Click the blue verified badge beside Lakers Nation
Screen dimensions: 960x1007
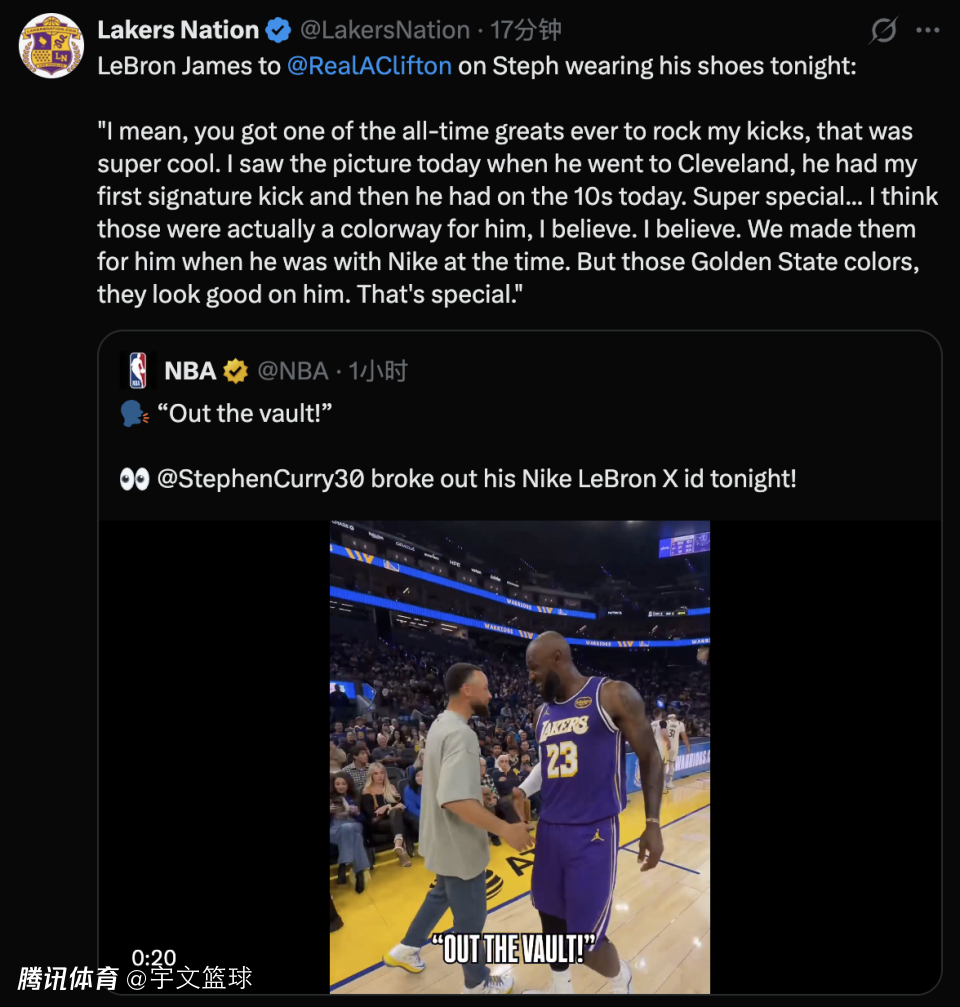pos(278,31)
